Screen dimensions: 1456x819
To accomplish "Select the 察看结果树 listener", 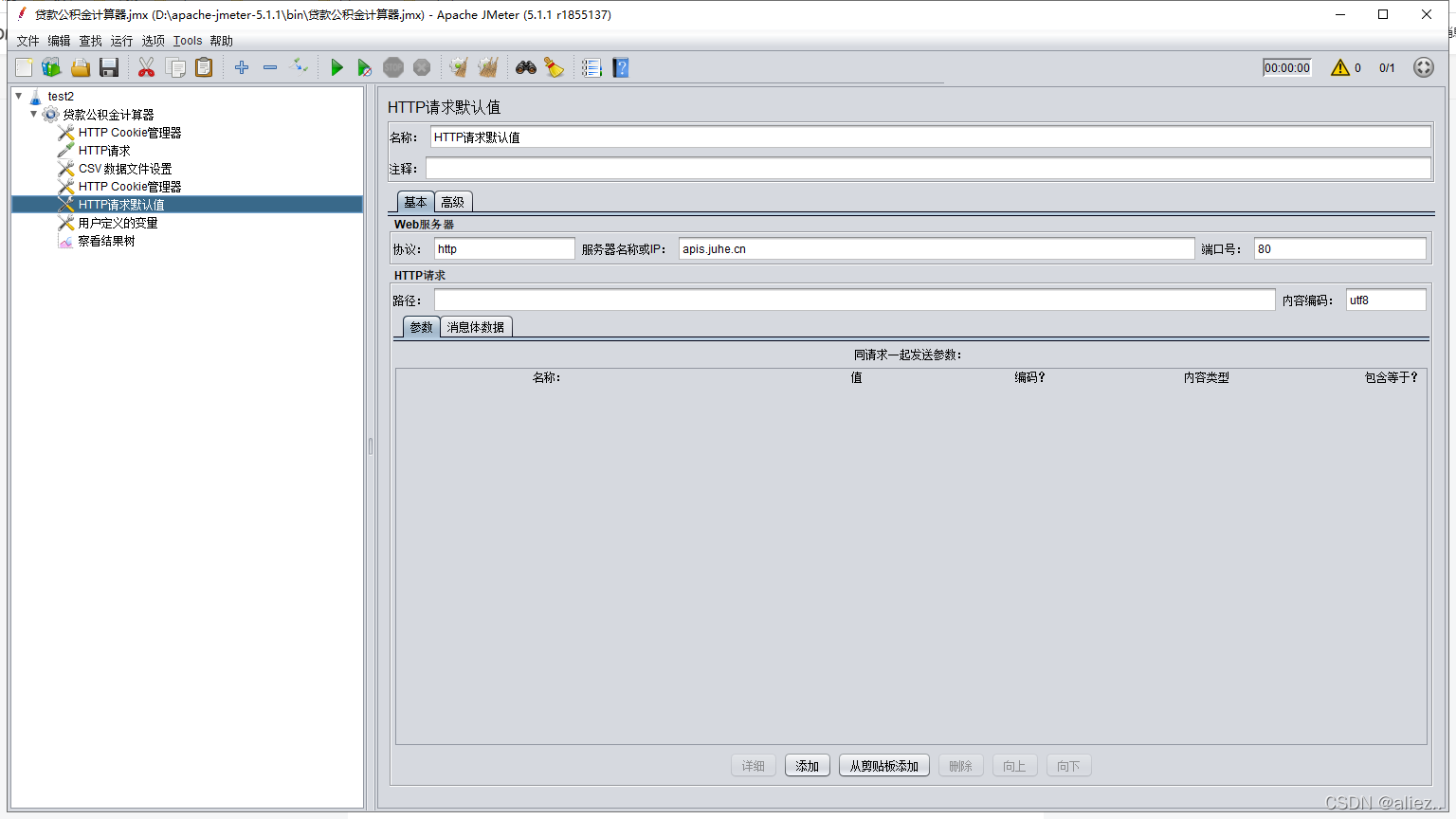I will coord(106,241).
